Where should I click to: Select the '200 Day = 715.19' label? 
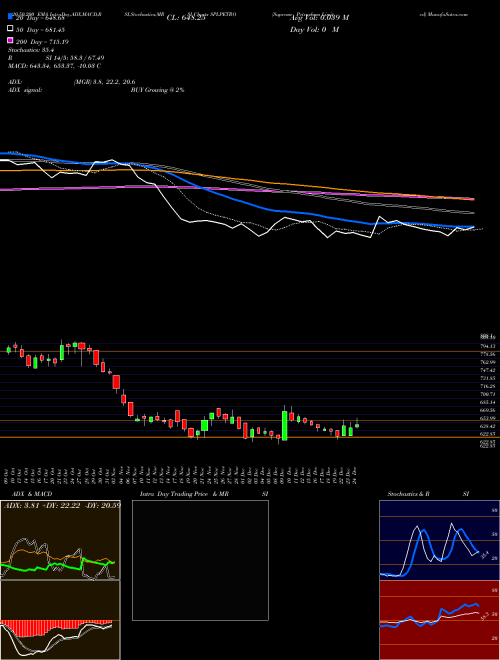click(x=43, y=42)
